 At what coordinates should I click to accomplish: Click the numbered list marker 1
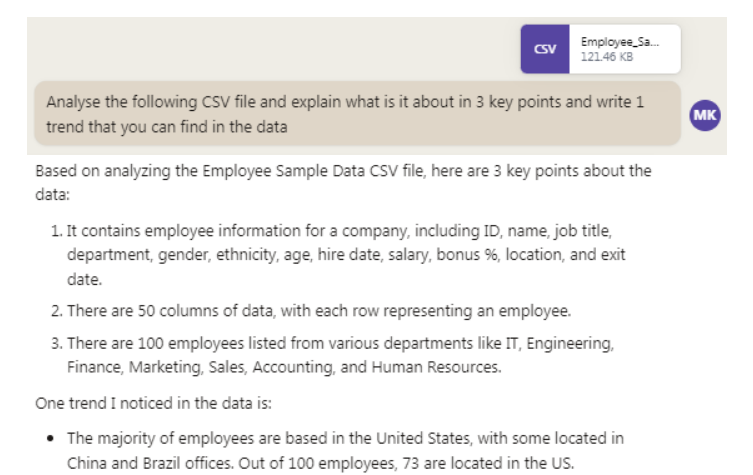pyautogui.click(x=57, y=231)
